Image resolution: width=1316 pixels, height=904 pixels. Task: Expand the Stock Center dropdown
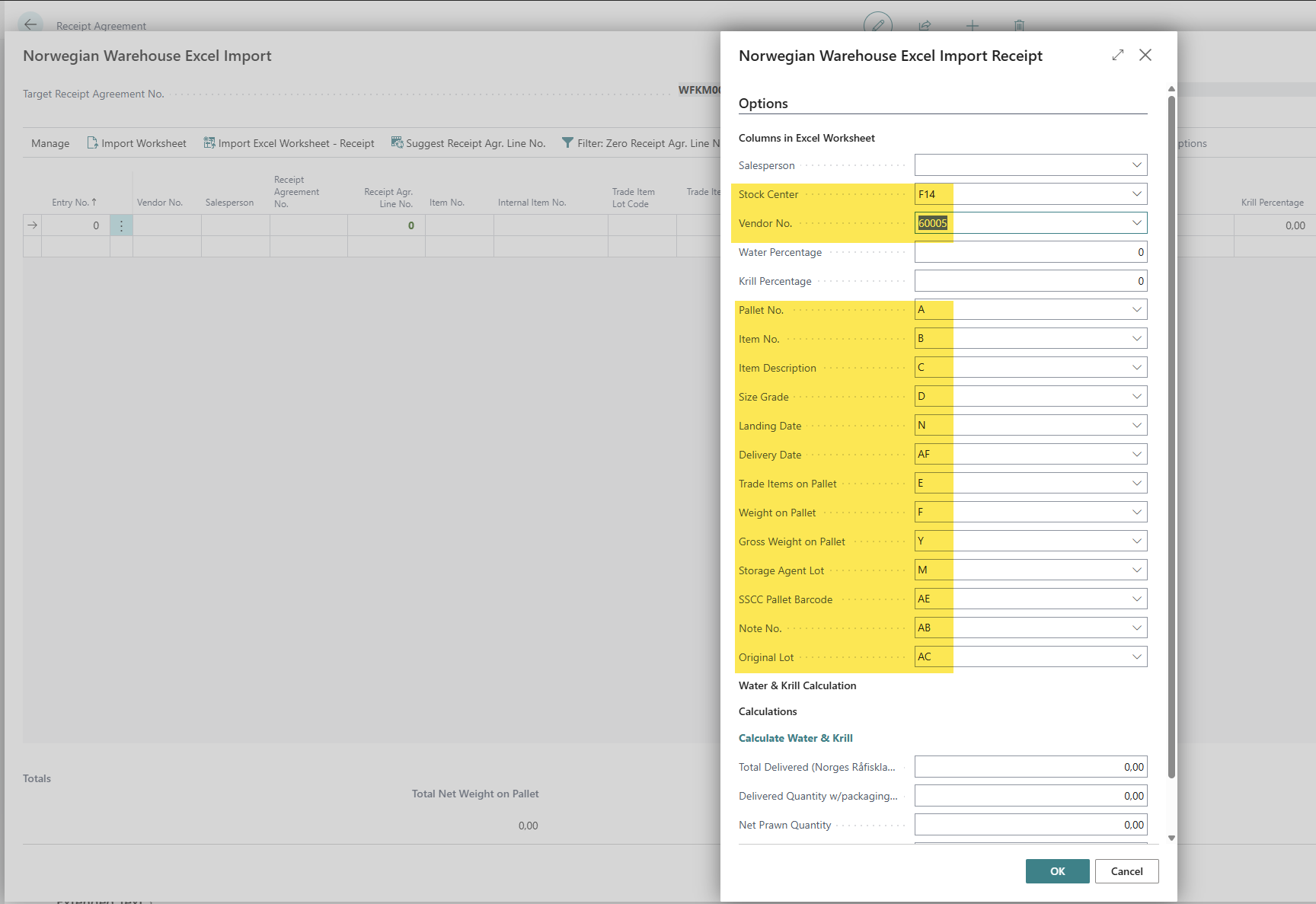click(x=1136, y=194)
